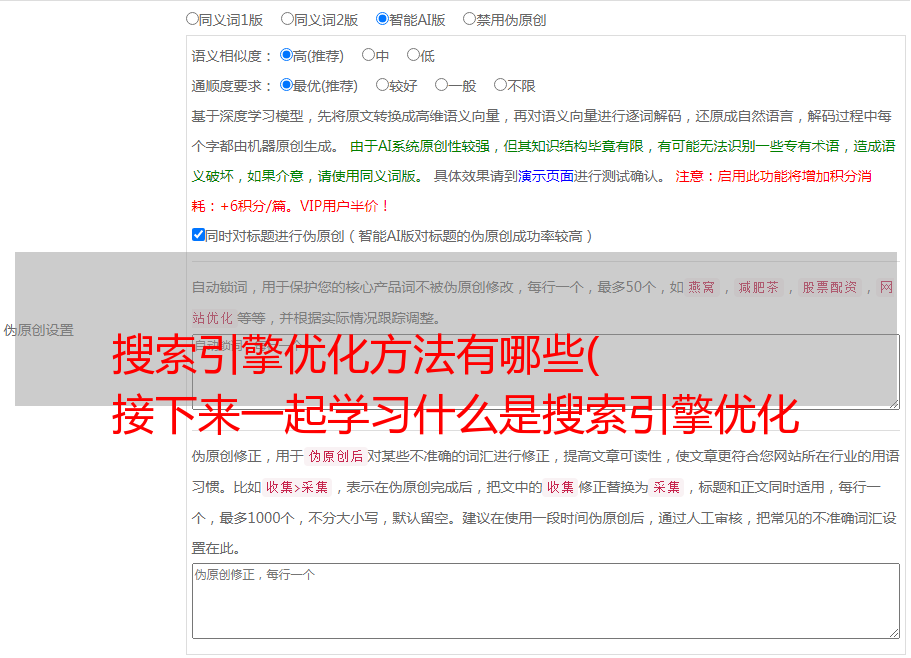The image size is (911, 658).
Task: Set 语义相似度 to 中
Action: [368, 55]
